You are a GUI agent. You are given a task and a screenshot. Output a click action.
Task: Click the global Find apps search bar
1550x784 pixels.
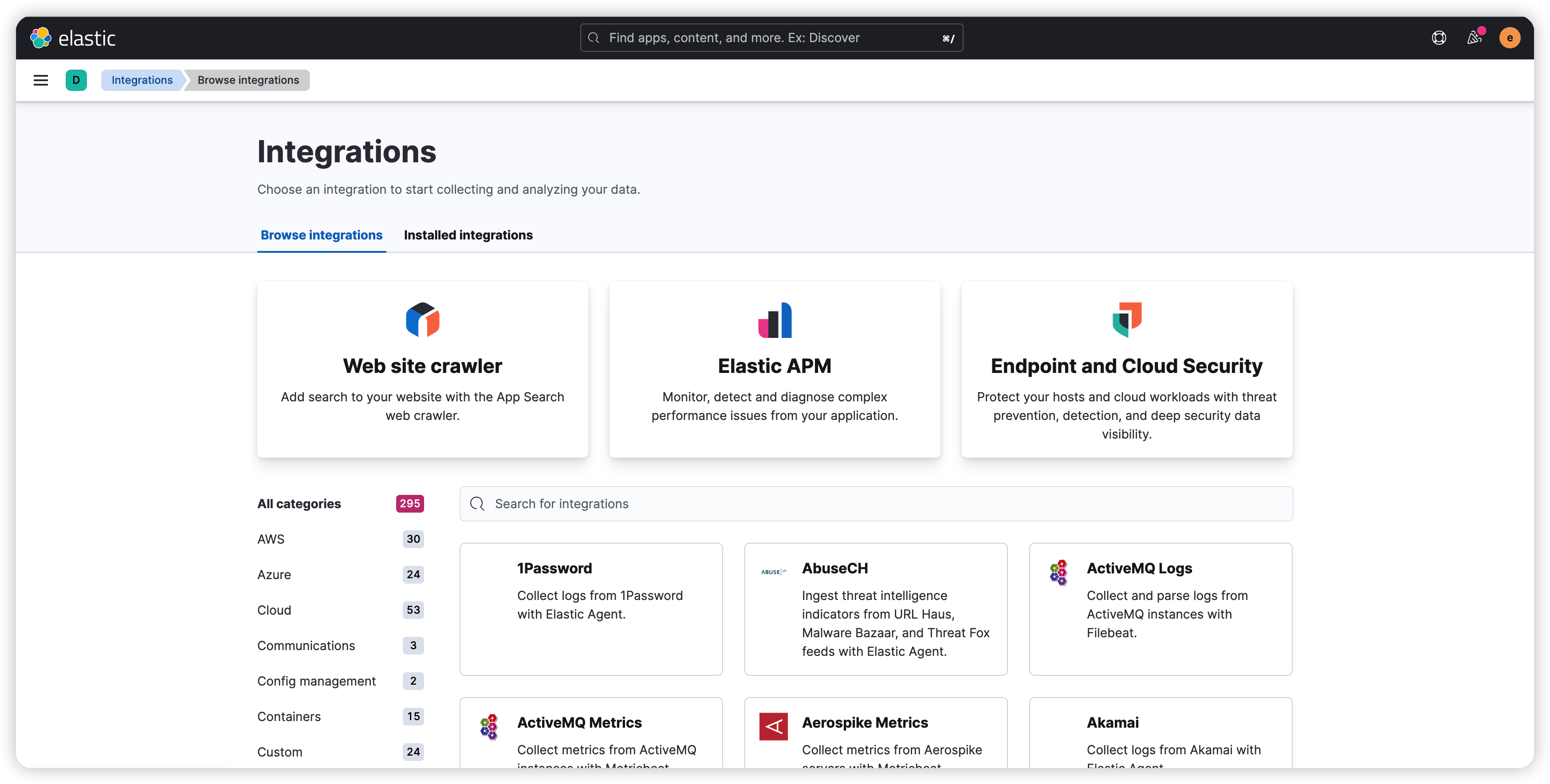pyautogui.click(x=771, y=38)
